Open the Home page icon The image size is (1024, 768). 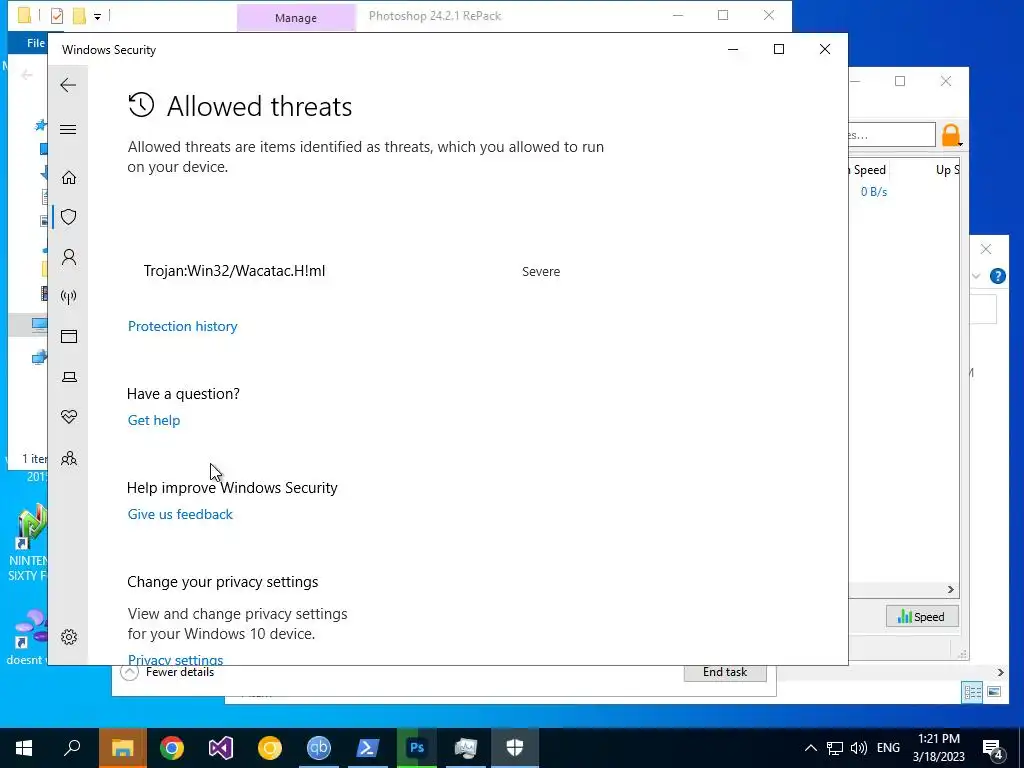tap(69, 178)
